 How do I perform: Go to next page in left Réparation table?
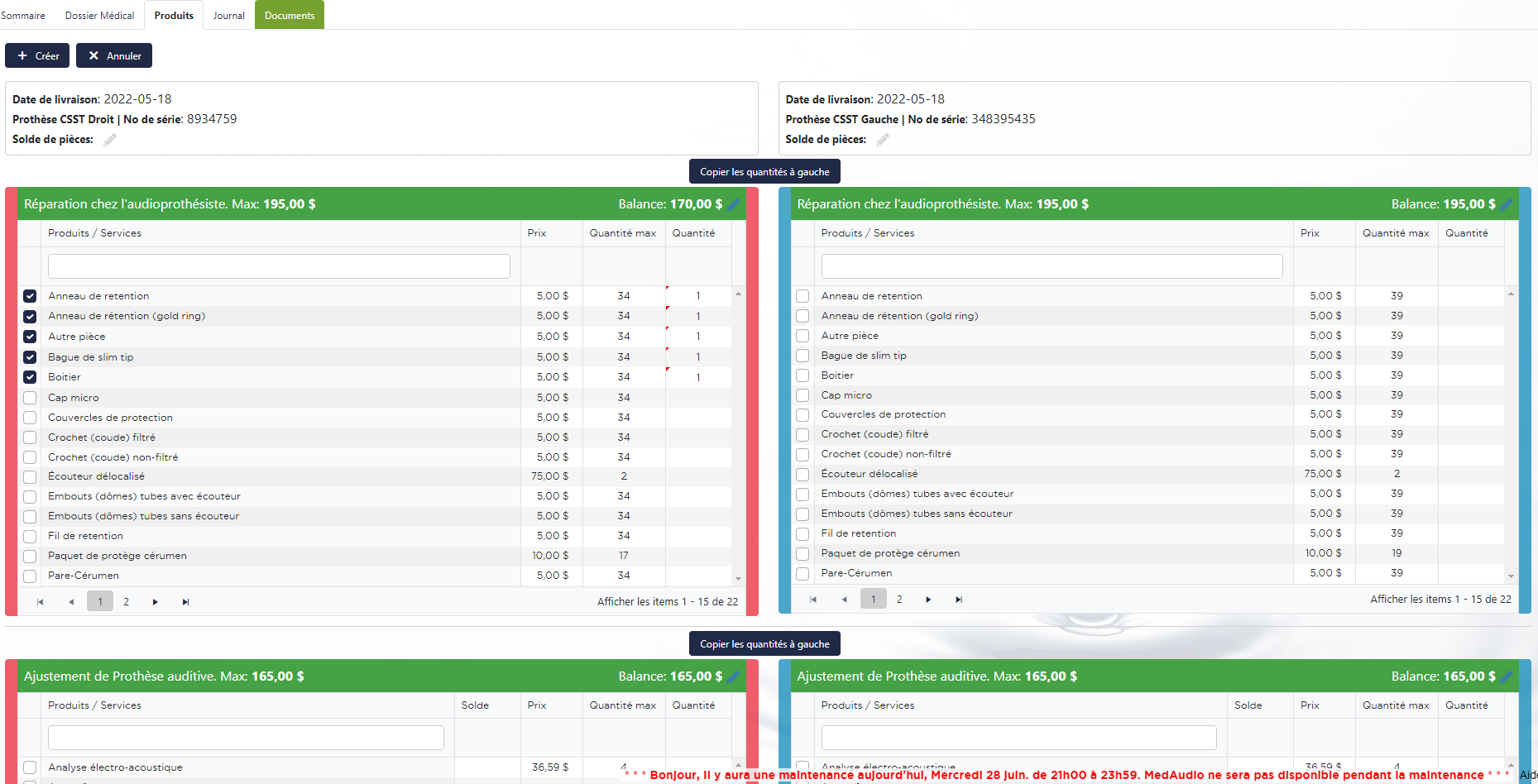[x=155, y=602]
